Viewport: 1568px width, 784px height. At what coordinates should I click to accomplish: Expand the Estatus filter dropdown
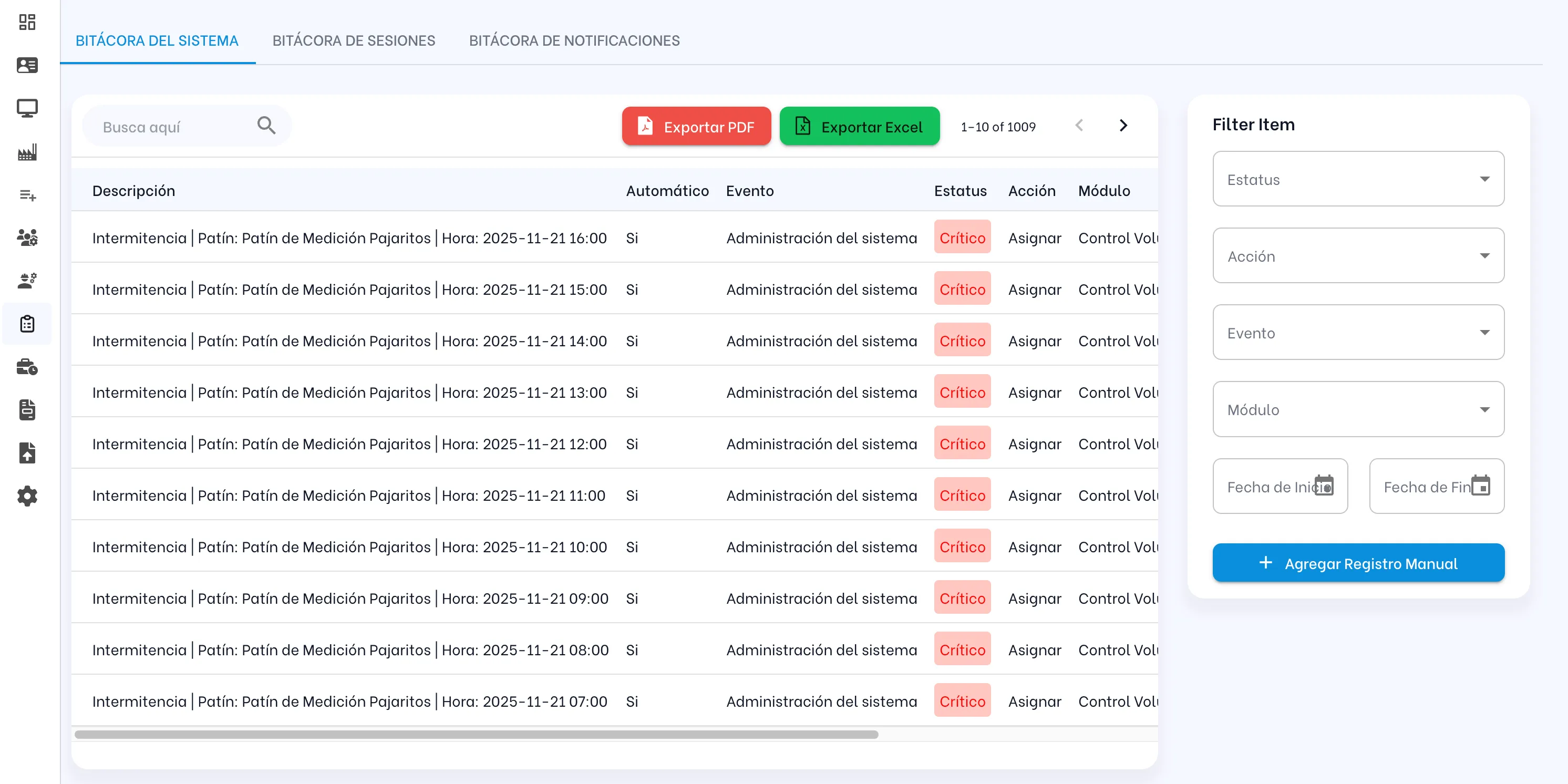[x=1358, y=179]
